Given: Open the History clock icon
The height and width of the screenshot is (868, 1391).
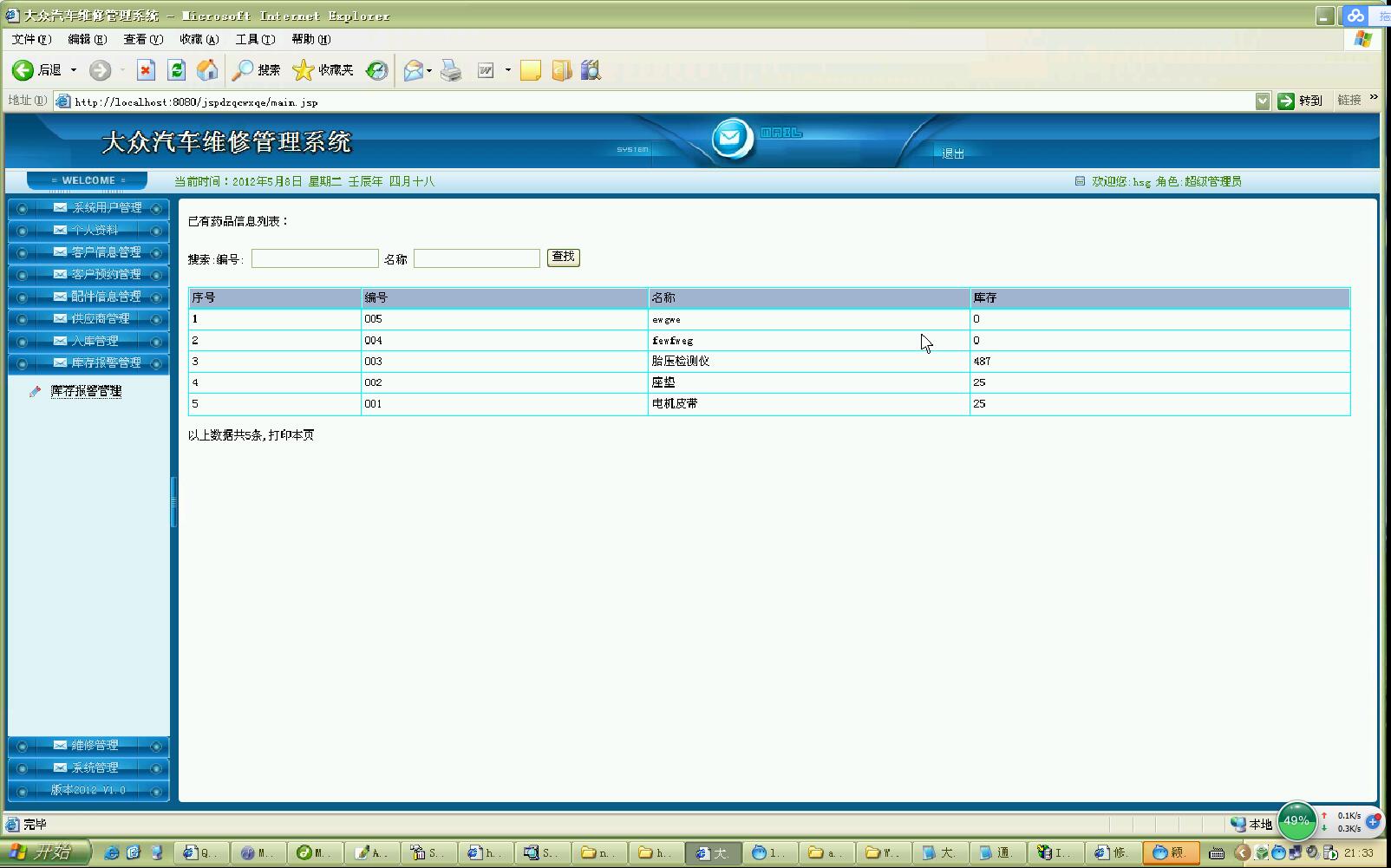Looking at the screenshot, I should [x=376, y=70].
